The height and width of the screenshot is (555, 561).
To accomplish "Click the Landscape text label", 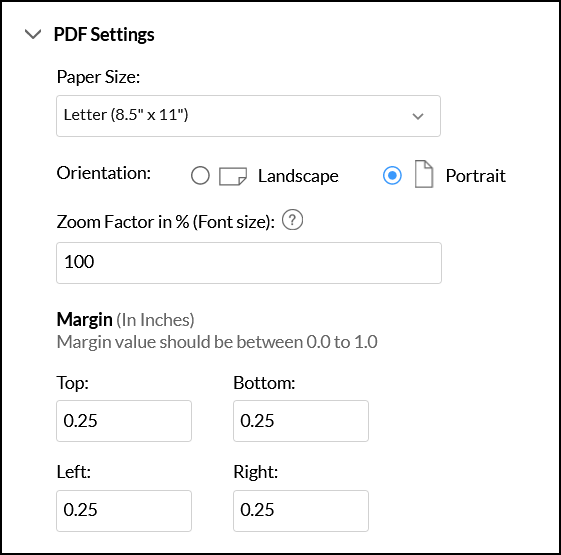I will pyautogui.click(x=298, y=176).
